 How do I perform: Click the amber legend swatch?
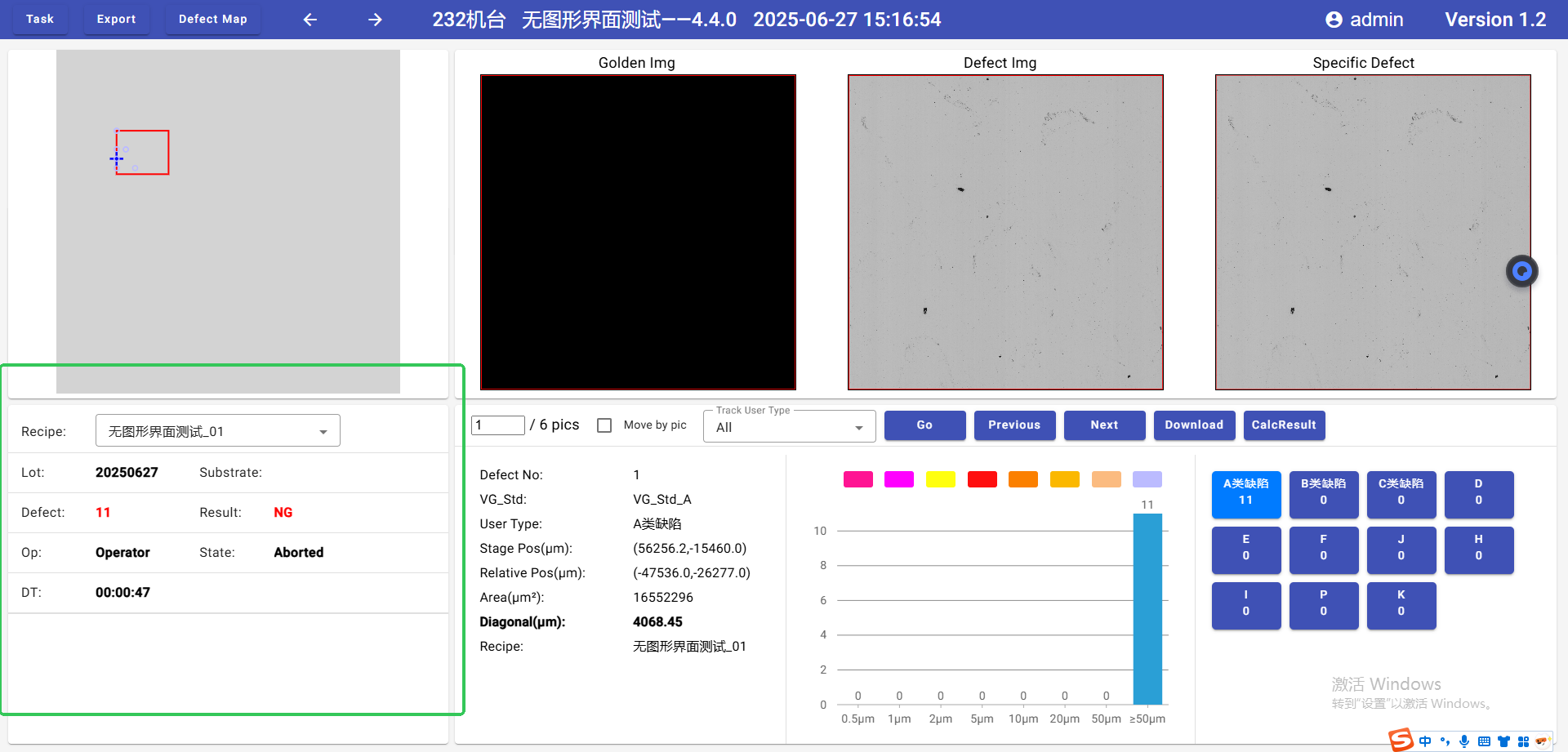(1065, 479)
